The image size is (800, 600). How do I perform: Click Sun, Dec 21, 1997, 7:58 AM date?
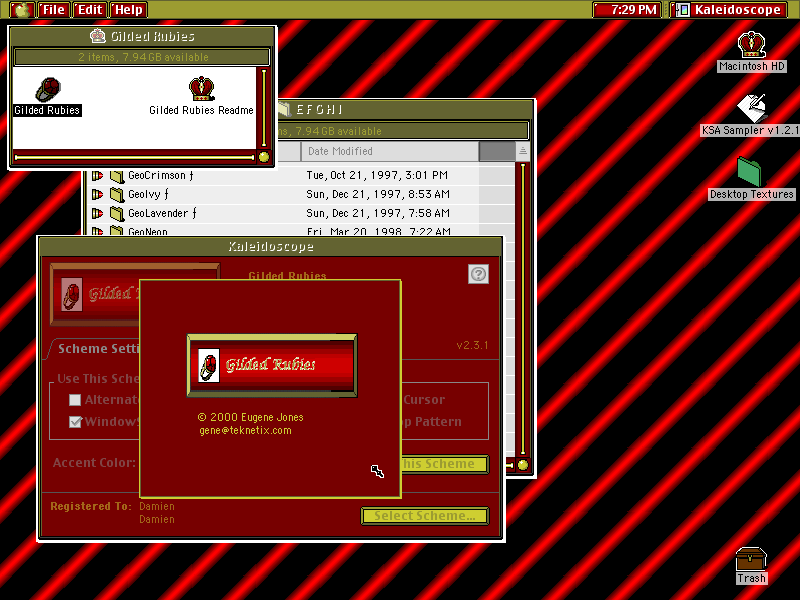coord(378,213)
